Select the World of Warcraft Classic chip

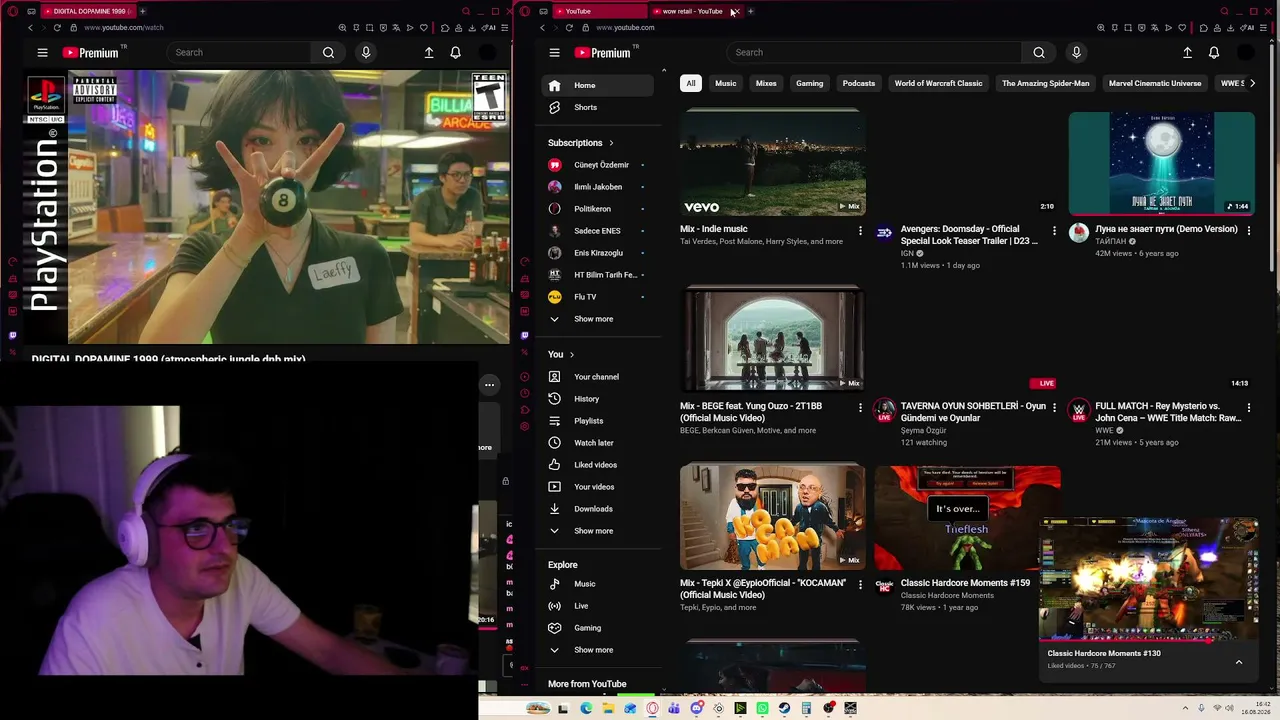939,83
